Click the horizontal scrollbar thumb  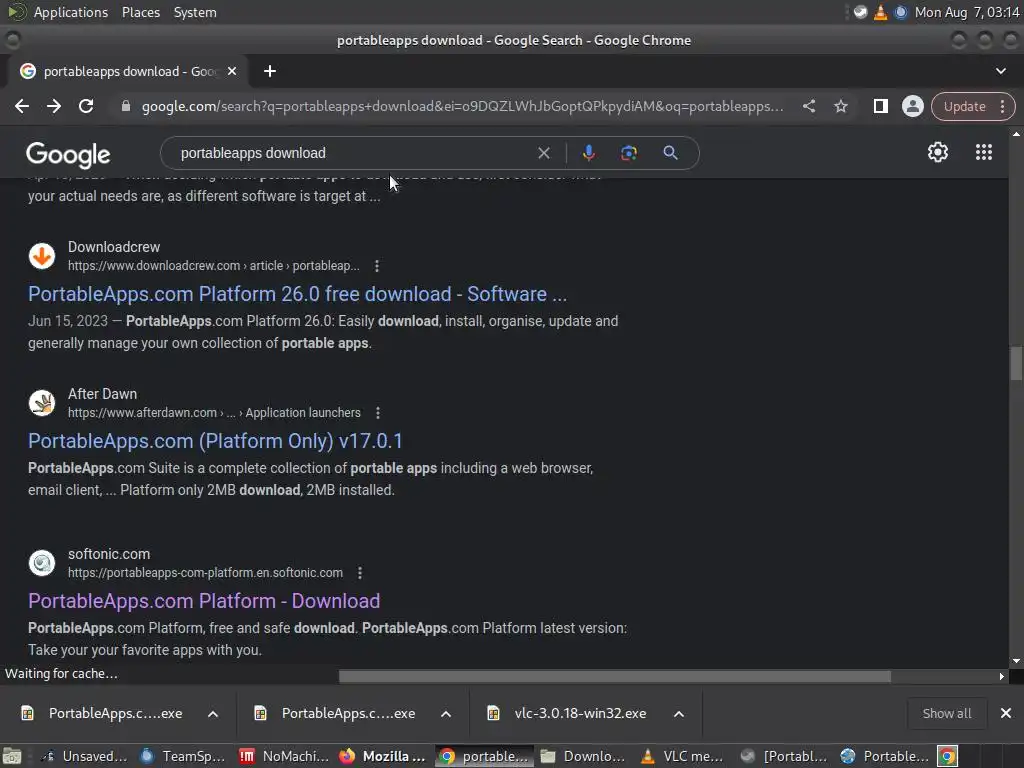tap(615, 677)
